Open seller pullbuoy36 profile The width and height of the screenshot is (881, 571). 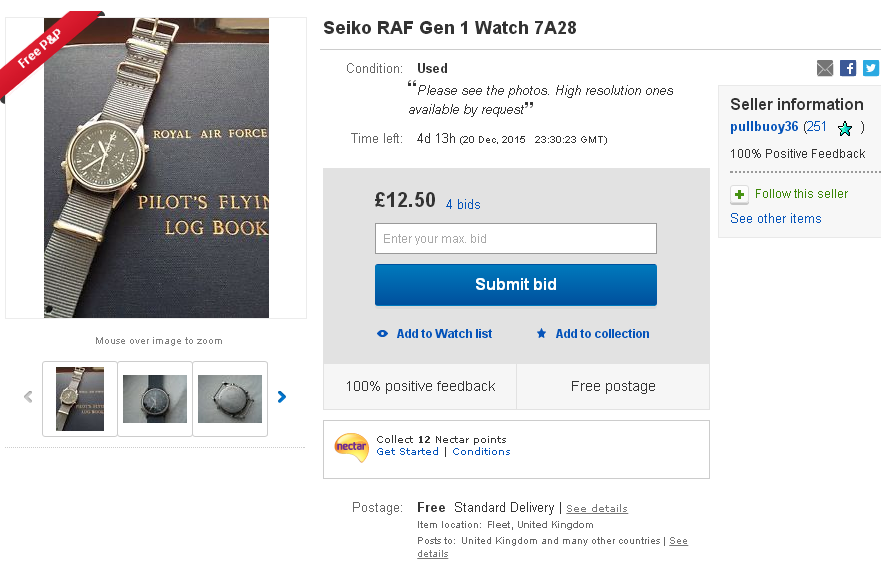[x=764, y=127]
